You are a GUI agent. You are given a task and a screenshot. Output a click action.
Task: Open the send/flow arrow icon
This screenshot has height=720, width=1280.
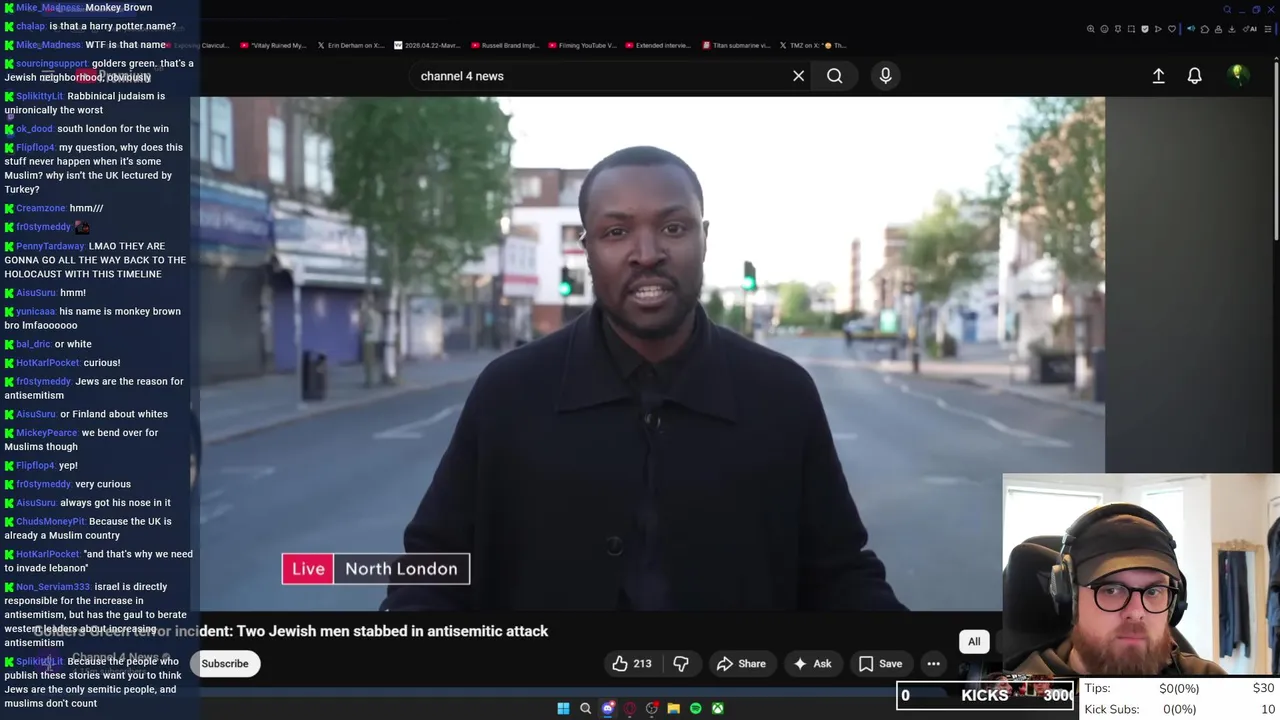click(1158, 29)
